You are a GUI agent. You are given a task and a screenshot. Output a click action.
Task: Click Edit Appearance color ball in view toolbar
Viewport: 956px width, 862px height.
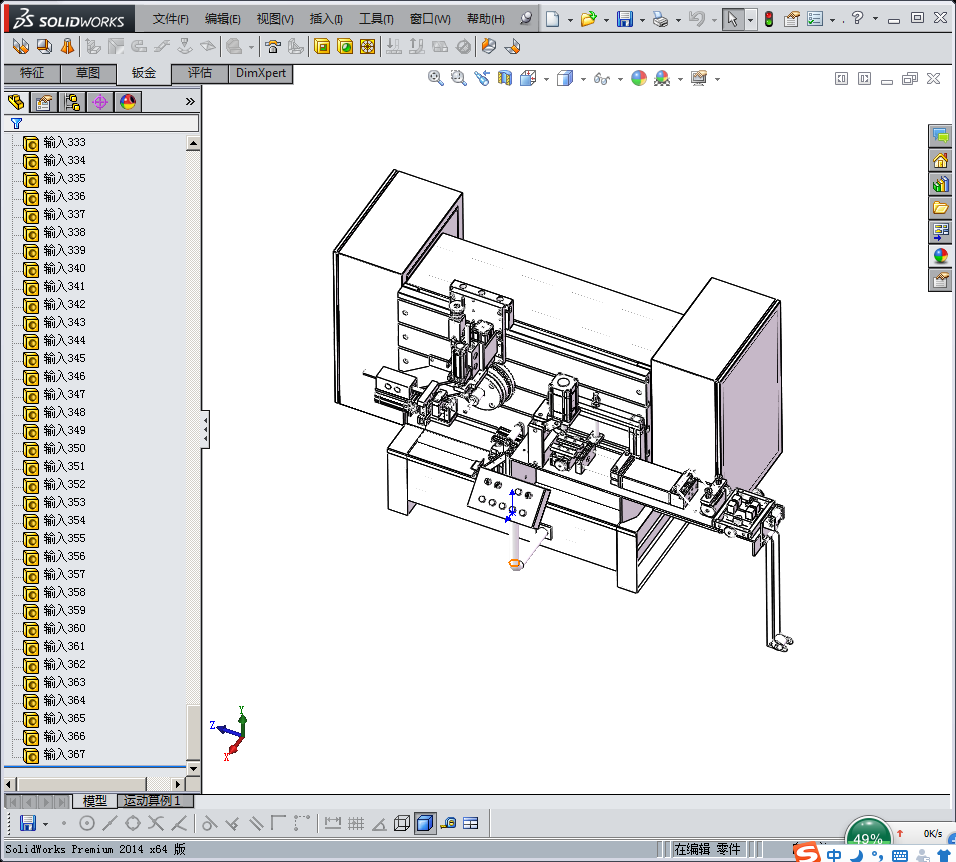pos(638,78)
